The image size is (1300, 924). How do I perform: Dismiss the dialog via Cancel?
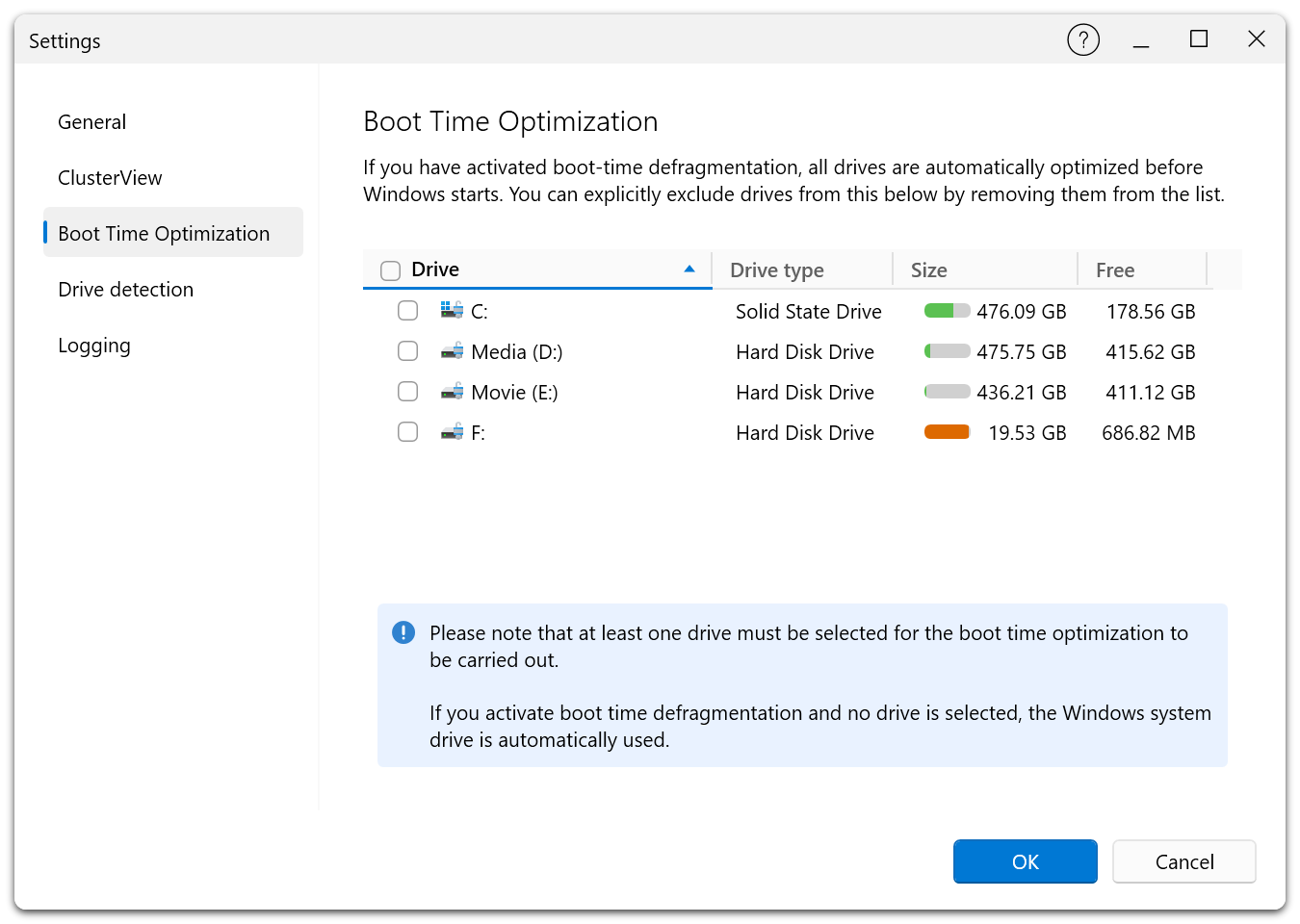[x=1183, y=861]
